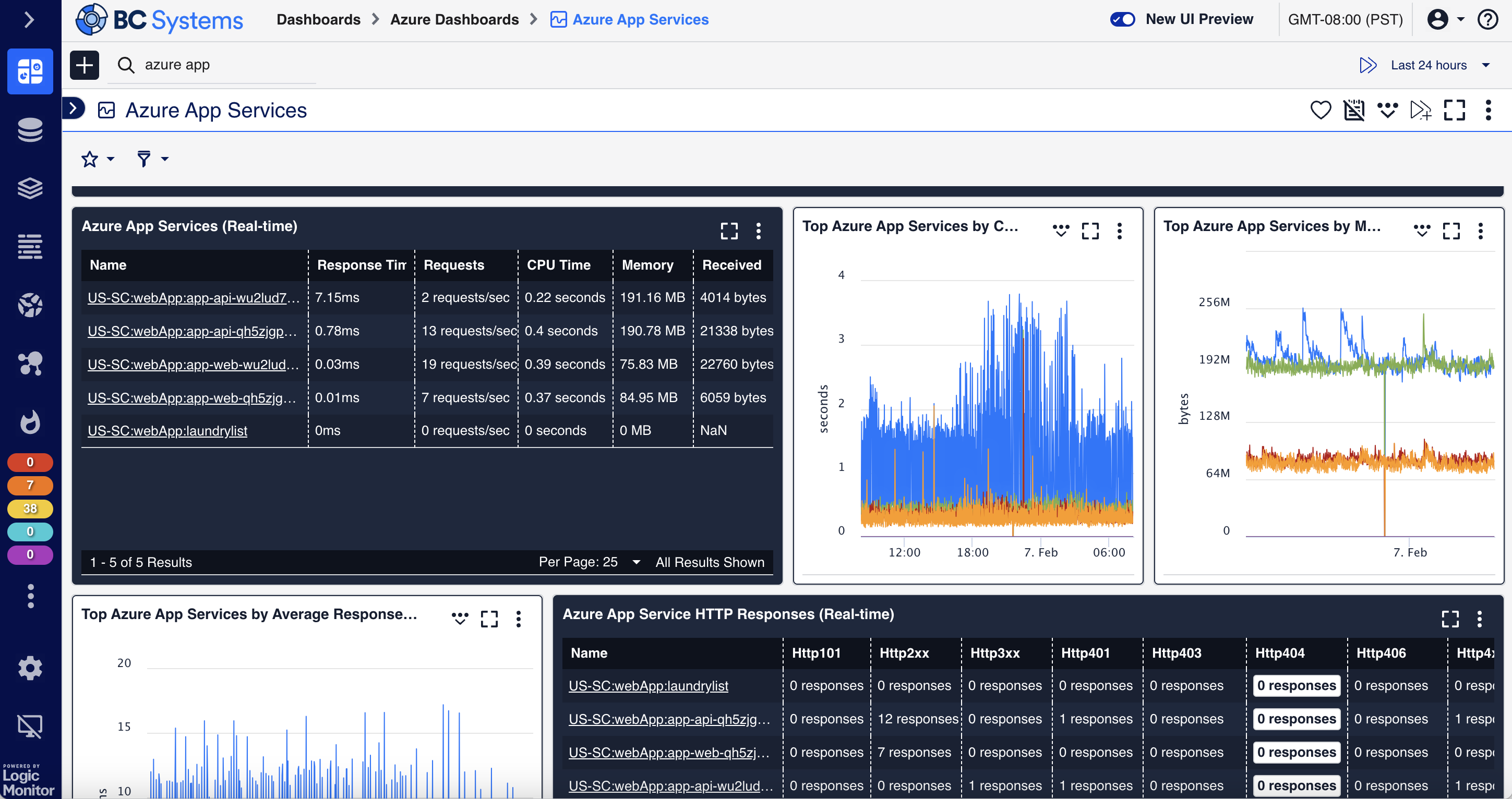The image size is (1512, 799).
Task: Go to Azure Dashboards breadcrumb
Action: 454,20
